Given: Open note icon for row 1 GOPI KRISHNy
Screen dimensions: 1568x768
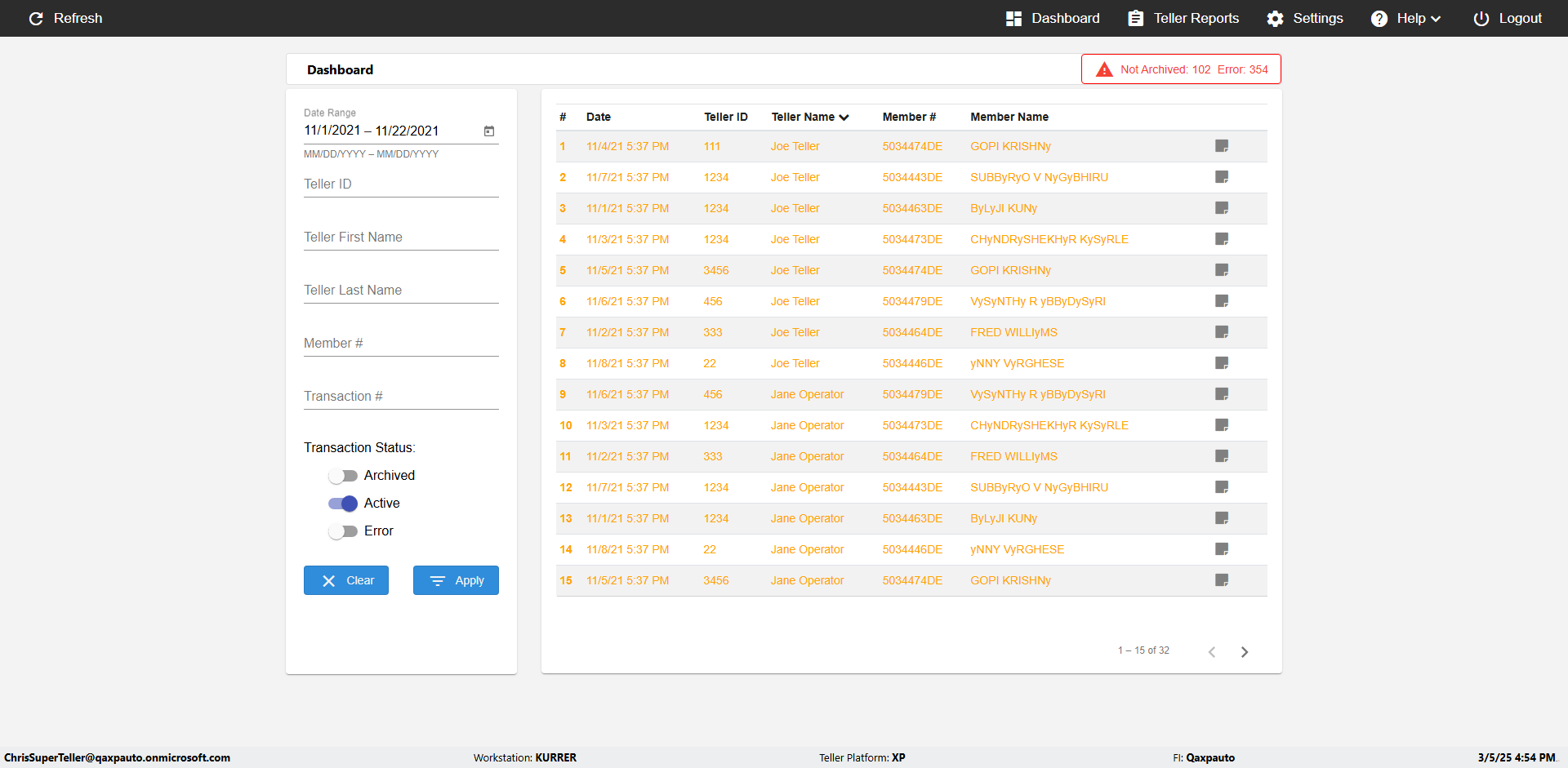Looking at the screenshot, I should (x=1222, y=146).
